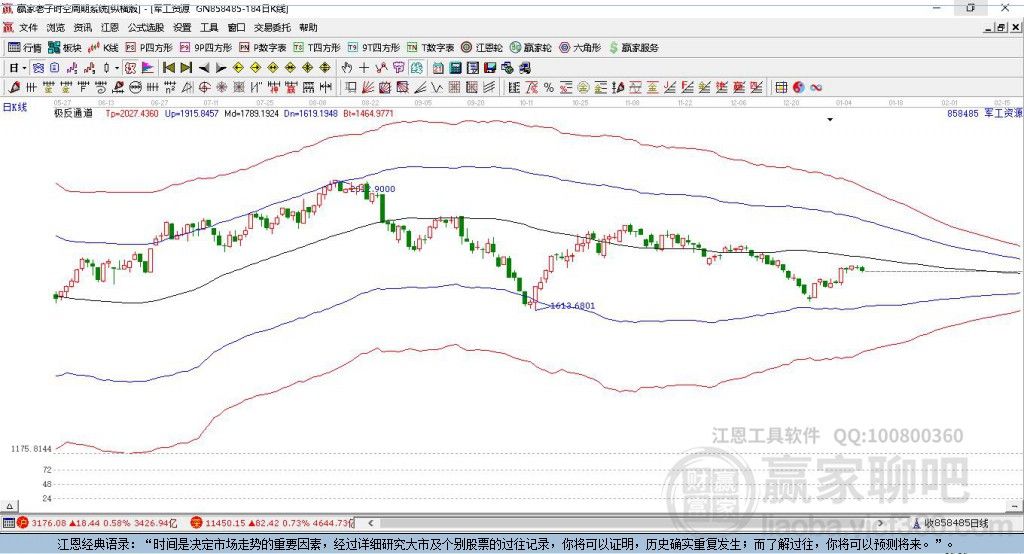Jump to last bar with skip-end icon

pyautogui.click(x=186, y=68)
